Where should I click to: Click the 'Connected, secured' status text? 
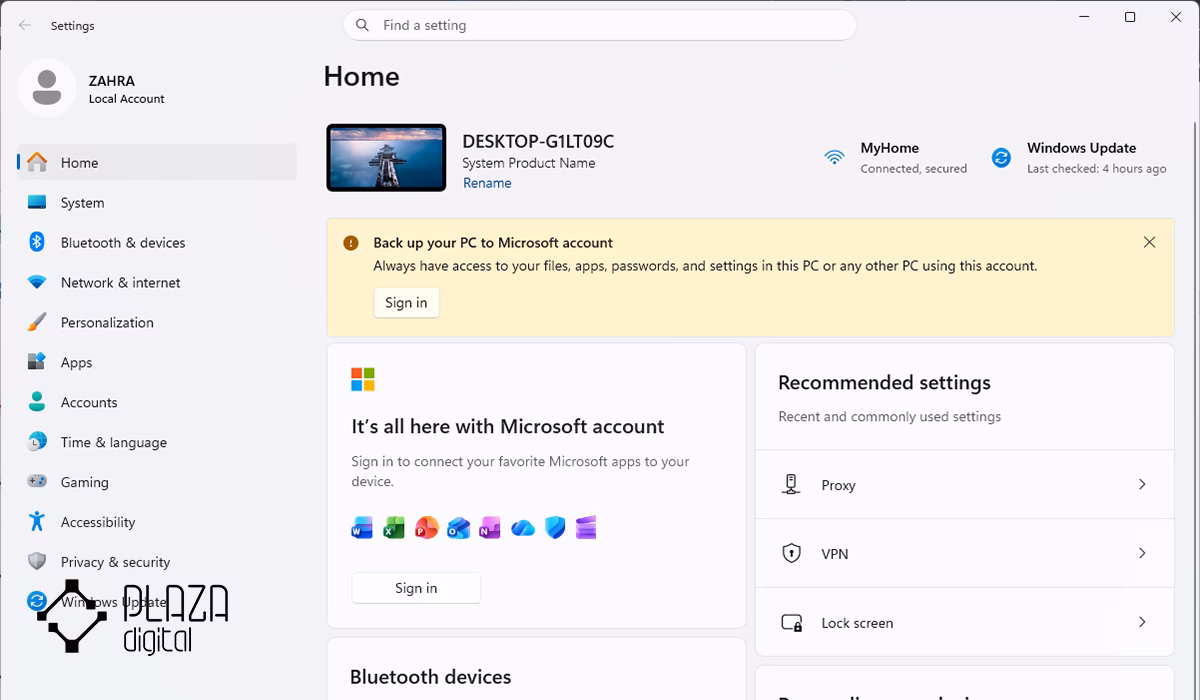(x=914, y=169)
